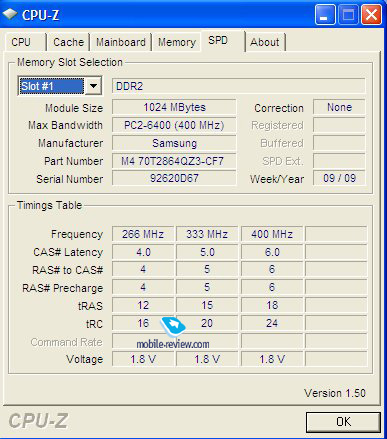Click the Correction value None
Viewport: 387px width, 439px height.
tap(339, 107)
